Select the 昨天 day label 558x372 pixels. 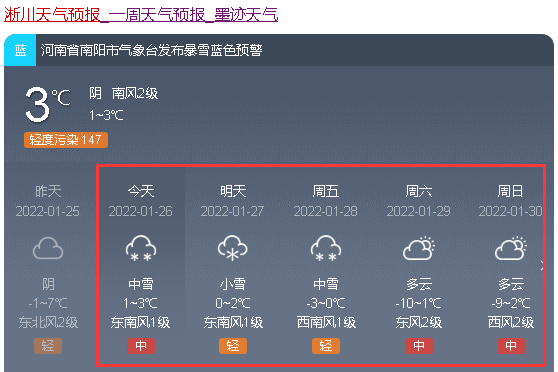point(48,191)
